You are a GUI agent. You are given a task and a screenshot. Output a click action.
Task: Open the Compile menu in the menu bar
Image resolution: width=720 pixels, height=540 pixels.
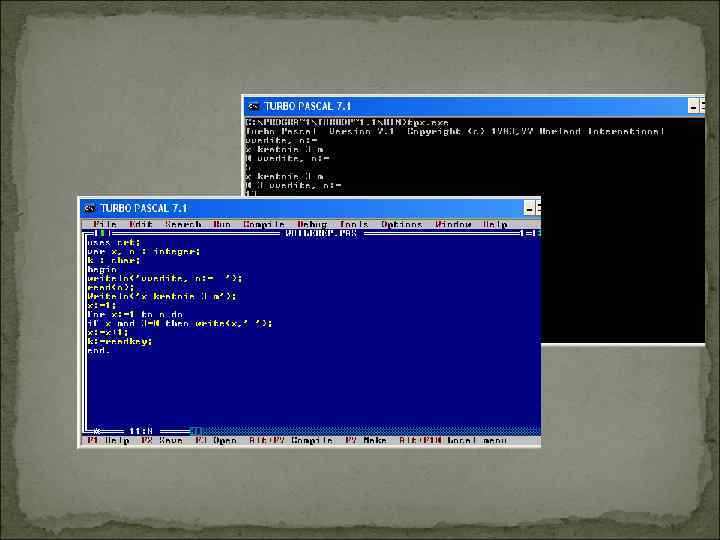coord(264,224)
